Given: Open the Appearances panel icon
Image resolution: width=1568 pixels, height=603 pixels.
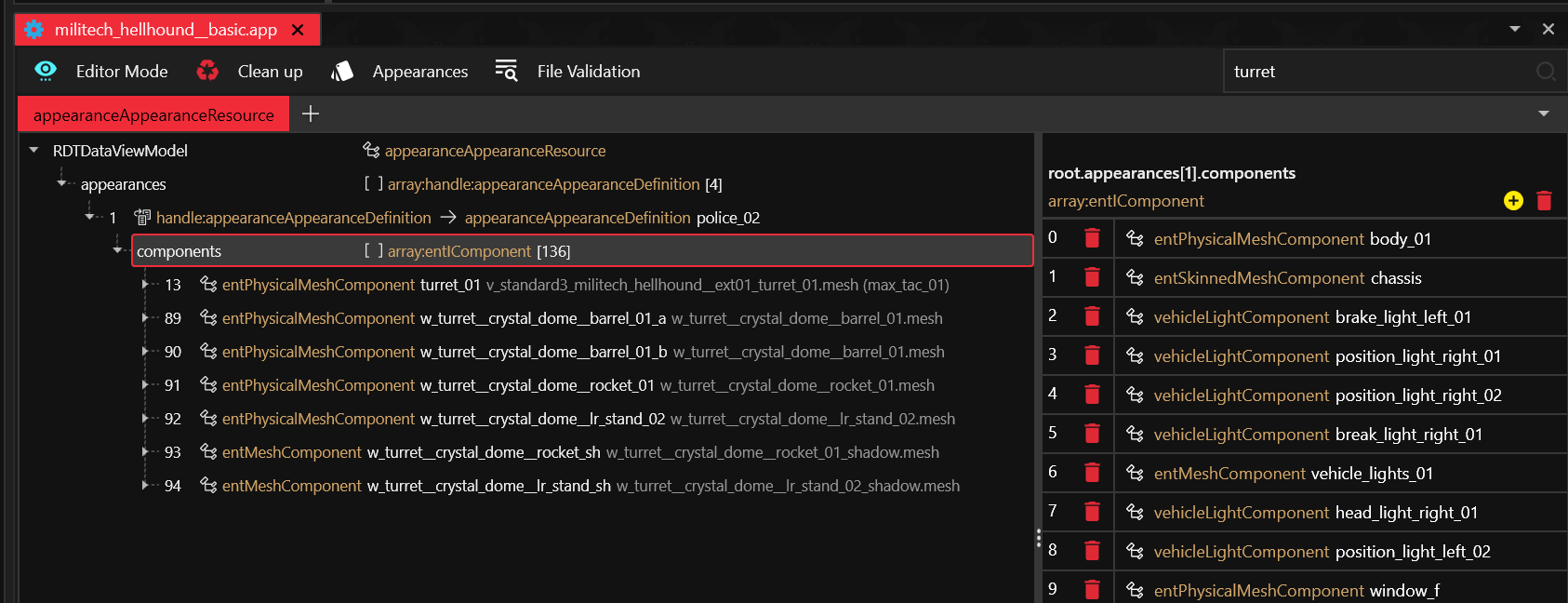Looking at the screenshot, I should point(342,72).
